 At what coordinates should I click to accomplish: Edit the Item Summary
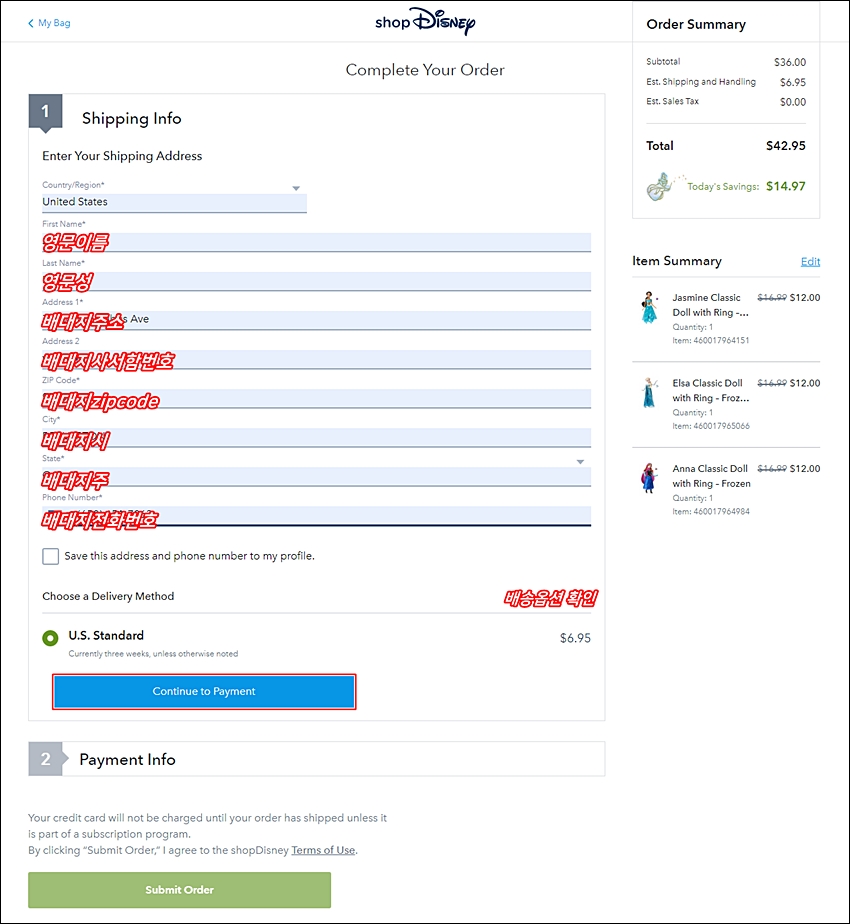(810, 262)
